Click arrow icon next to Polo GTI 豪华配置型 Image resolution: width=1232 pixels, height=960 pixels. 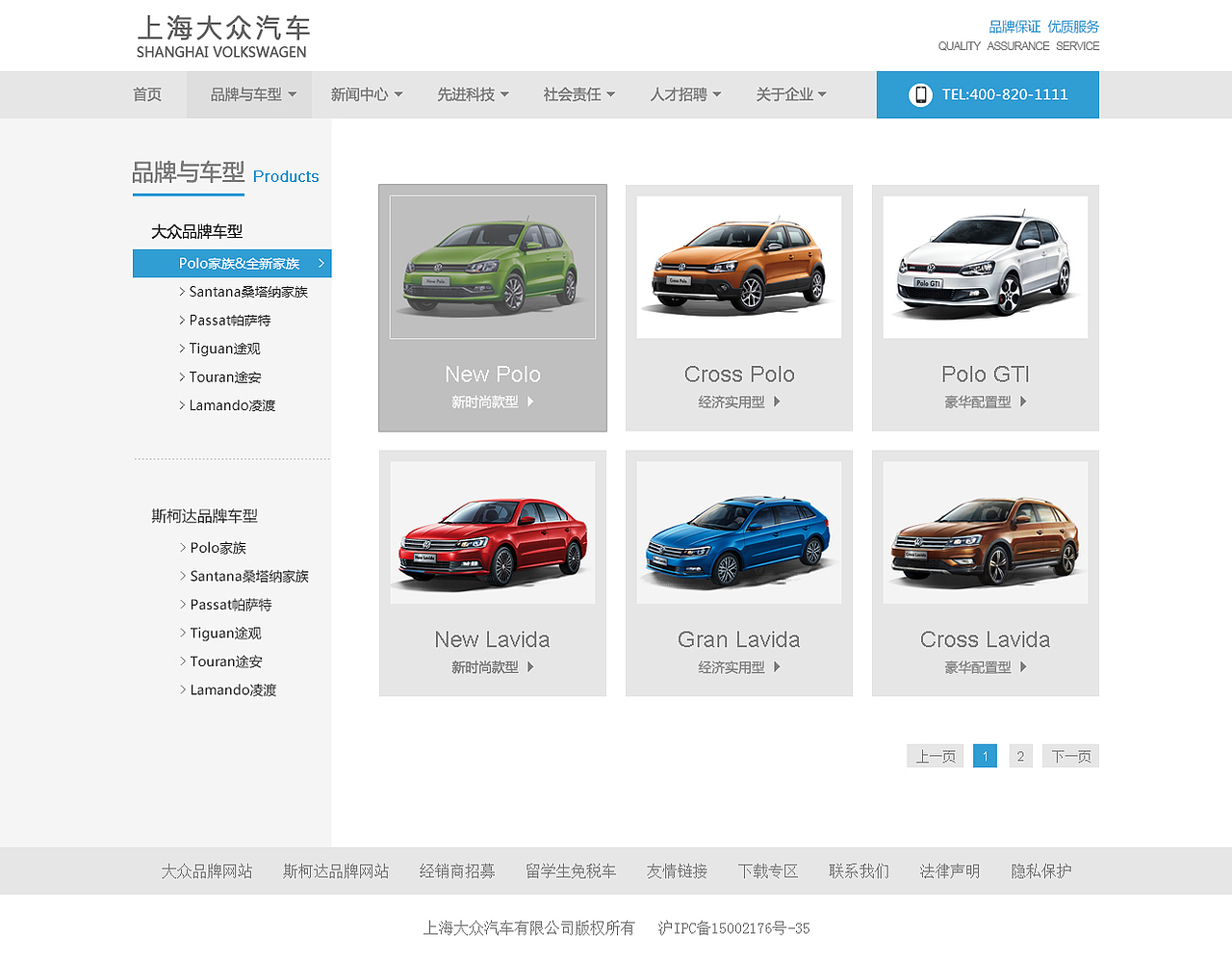1023,402
